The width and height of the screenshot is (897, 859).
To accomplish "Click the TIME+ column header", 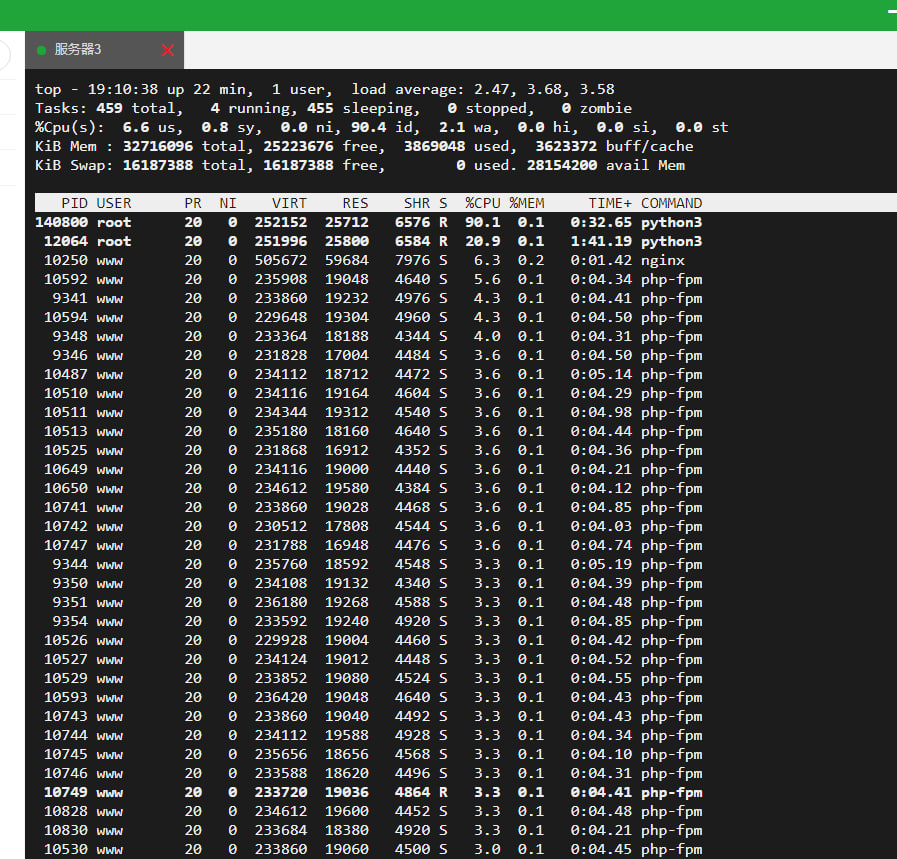I will coord(610,203).
